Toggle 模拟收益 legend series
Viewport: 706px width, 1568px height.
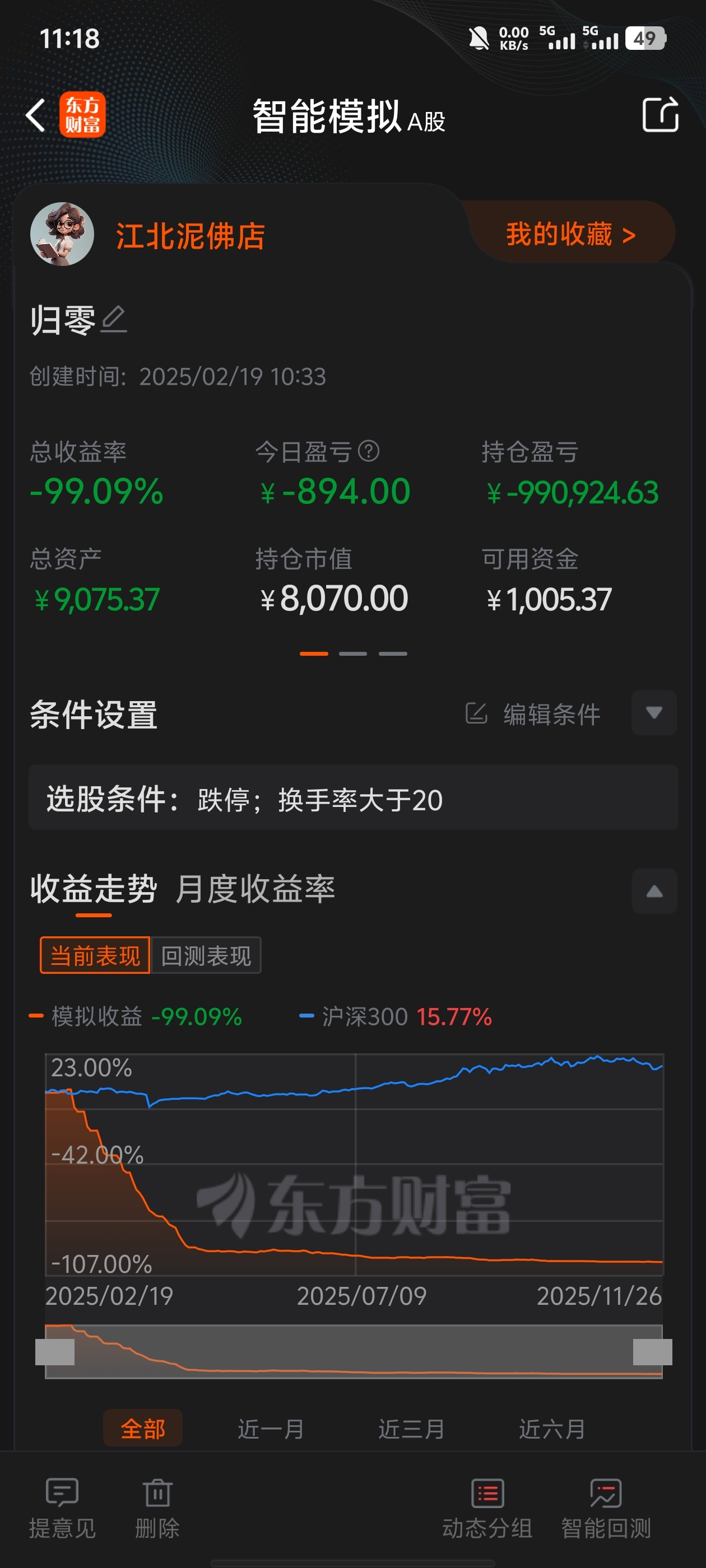pos(135,1016)
